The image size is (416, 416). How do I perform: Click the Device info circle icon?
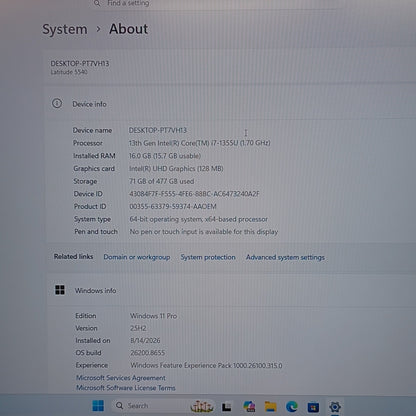57,103
